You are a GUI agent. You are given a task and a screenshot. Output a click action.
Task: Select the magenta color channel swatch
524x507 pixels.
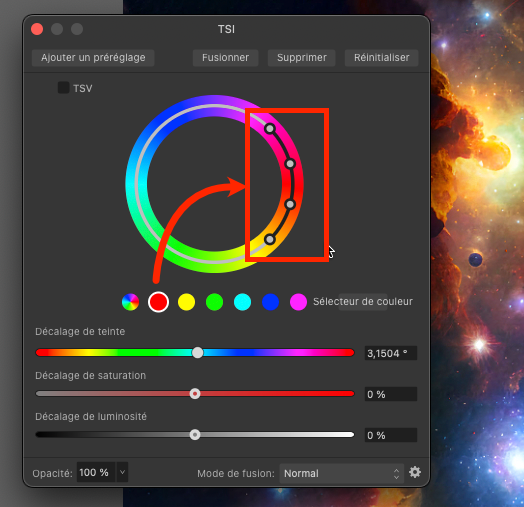[298, 302]
